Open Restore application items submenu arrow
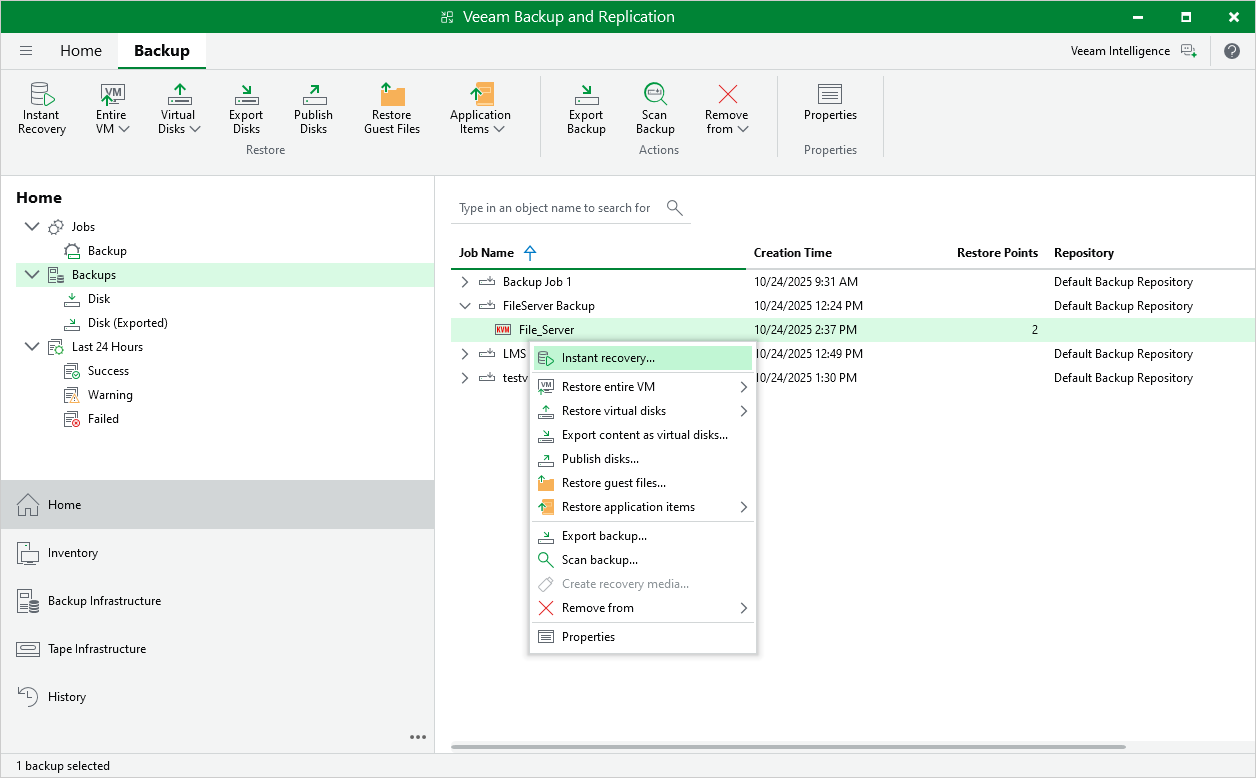 tap(743, 507)
